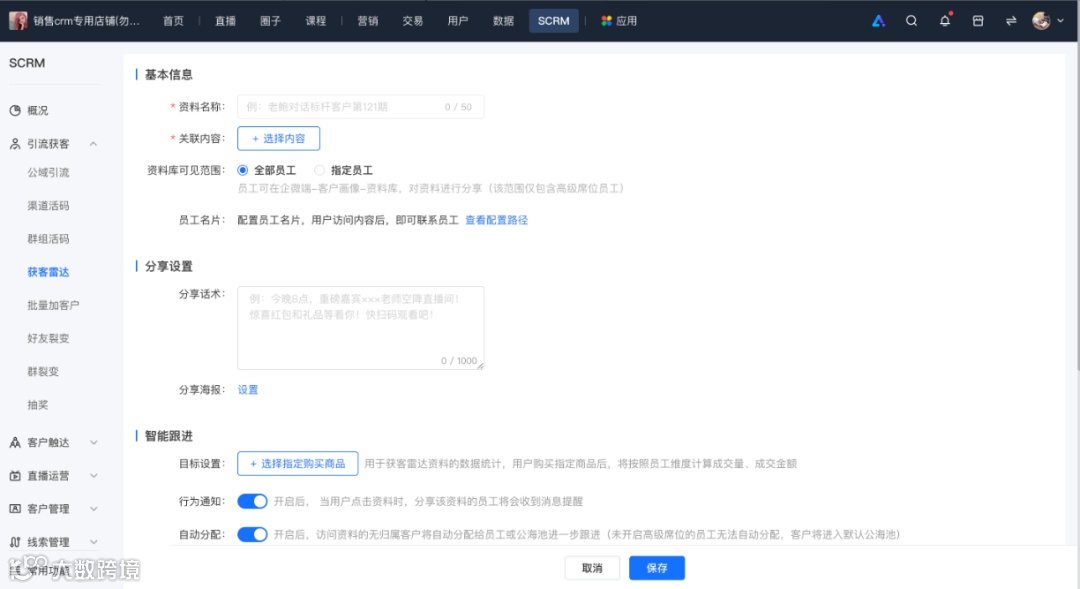Open the blue triangle assistant icon
This screenshot has height=589, width=1080.
tap(878, 21)
